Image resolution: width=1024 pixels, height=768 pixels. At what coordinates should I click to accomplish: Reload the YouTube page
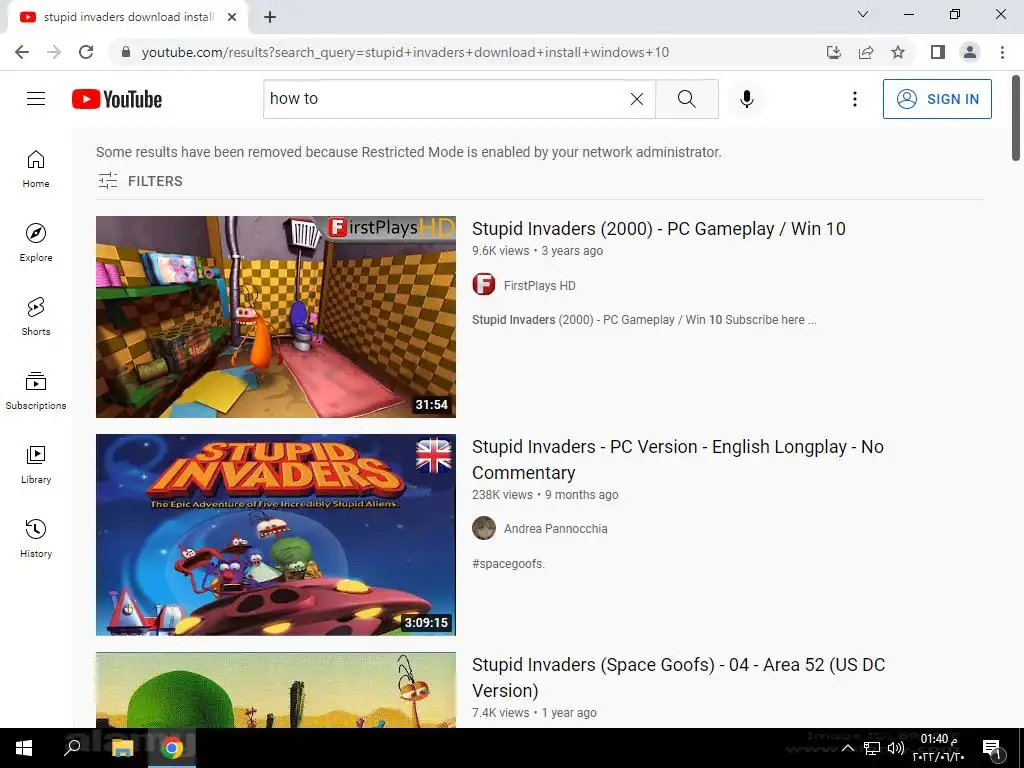click(86, 52)
